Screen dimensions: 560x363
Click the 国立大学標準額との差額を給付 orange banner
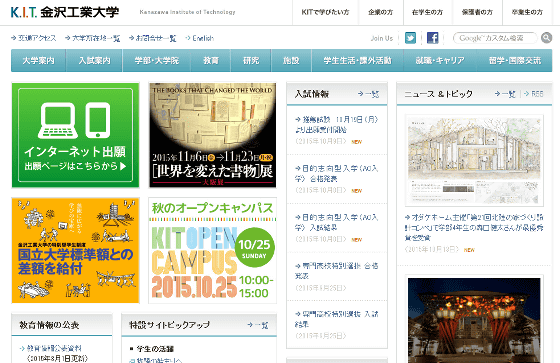[x=75, y=250]
